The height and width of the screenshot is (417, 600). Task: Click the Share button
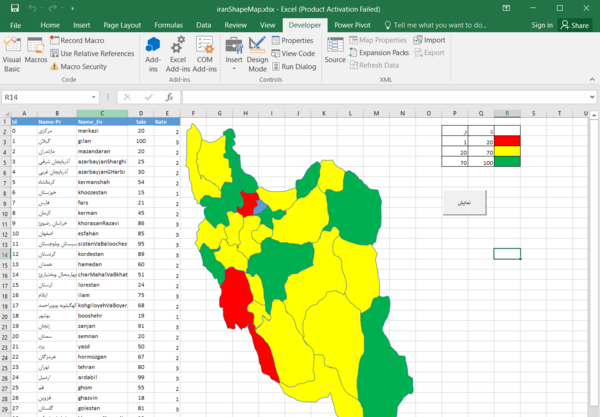pyautogui.click(x=575, y=25)
